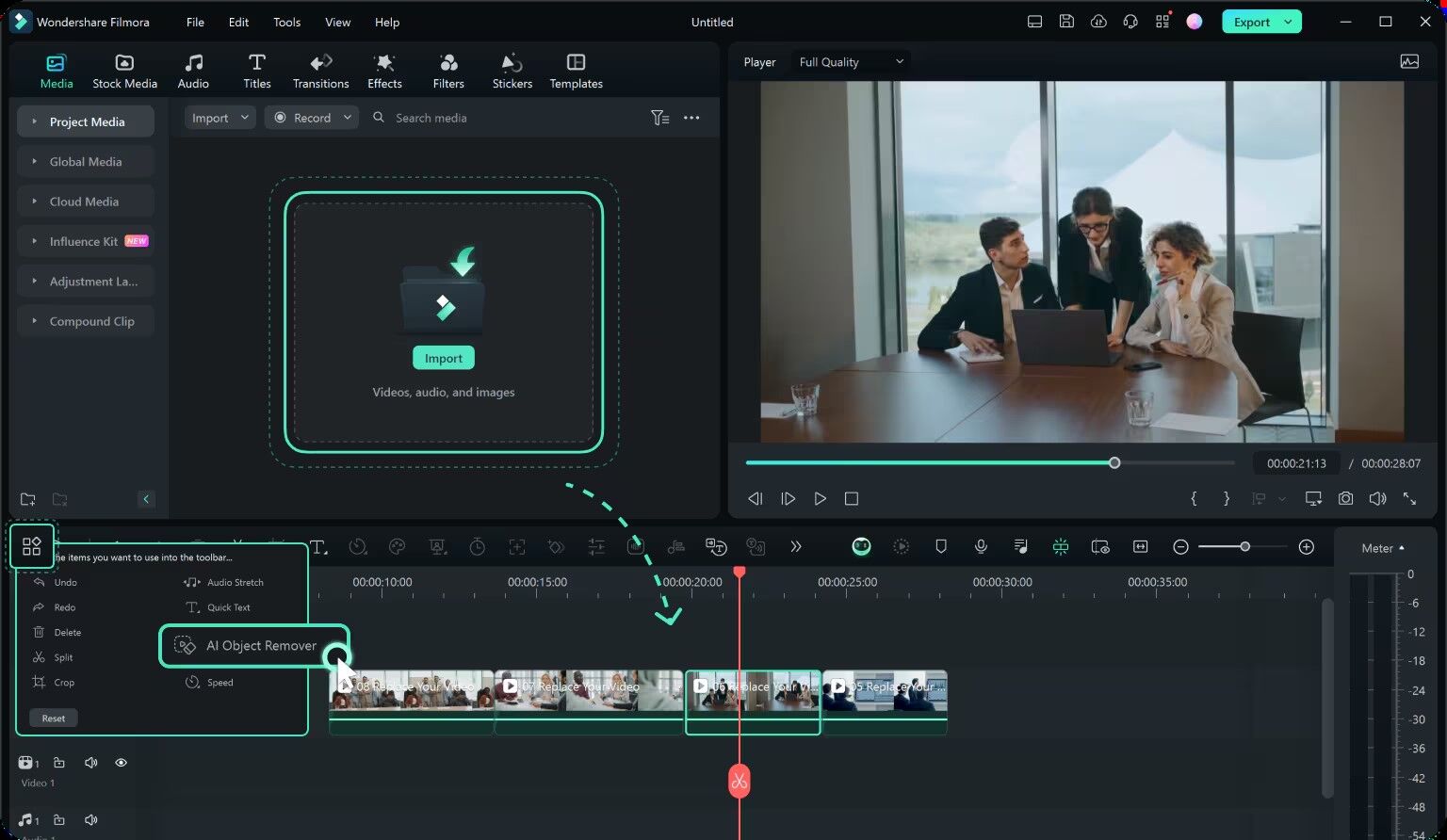Click the Reset button in the toolbar customization panel
The height and width of the screenshot is (840, 1447).
pos(53,718)
